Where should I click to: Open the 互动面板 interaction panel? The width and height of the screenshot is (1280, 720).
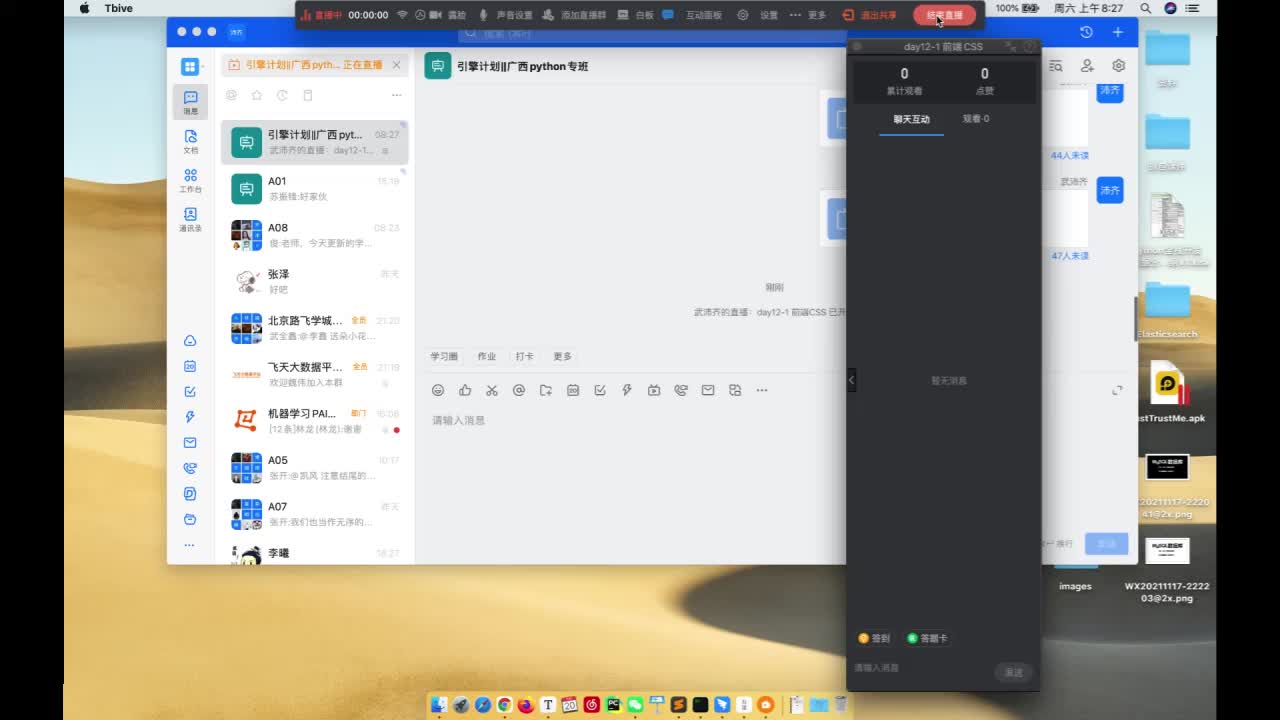pos(693,15)
